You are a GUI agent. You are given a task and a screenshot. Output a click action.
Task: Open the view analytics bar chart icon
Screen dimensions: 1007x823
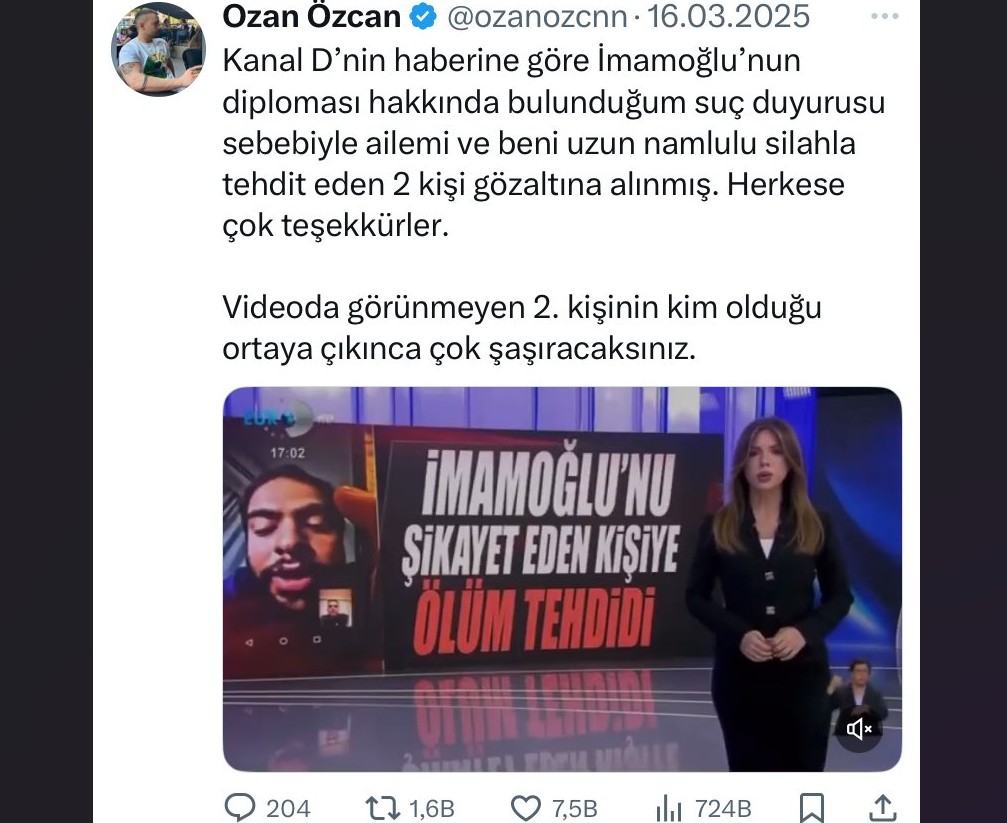coord(669,808)
